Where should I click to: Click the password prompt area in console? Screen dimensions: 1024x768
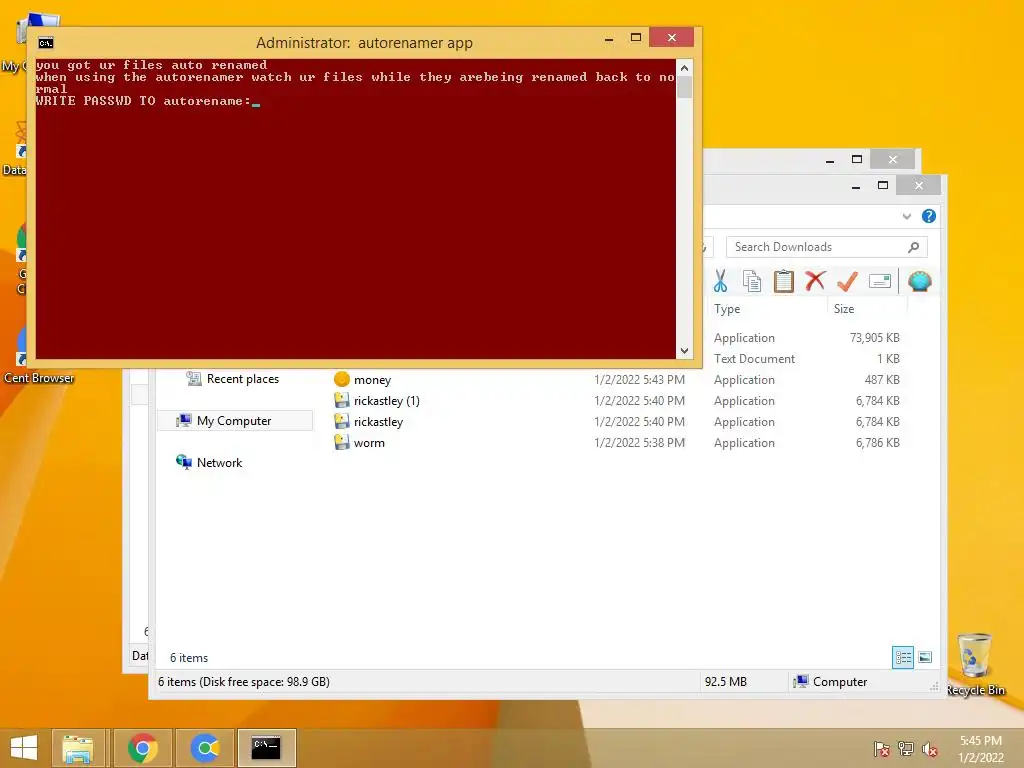[148, 101]
